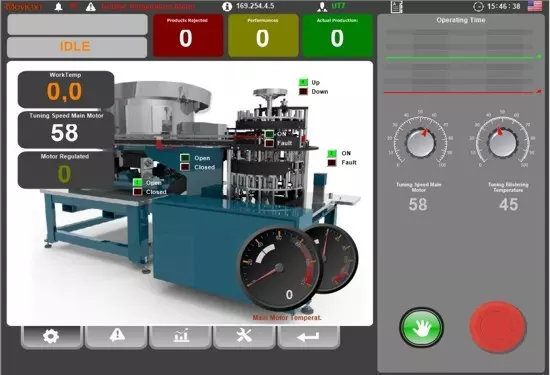Open the statistics bar chart button
Screen dimensions: 550x375
click(181, 337)
